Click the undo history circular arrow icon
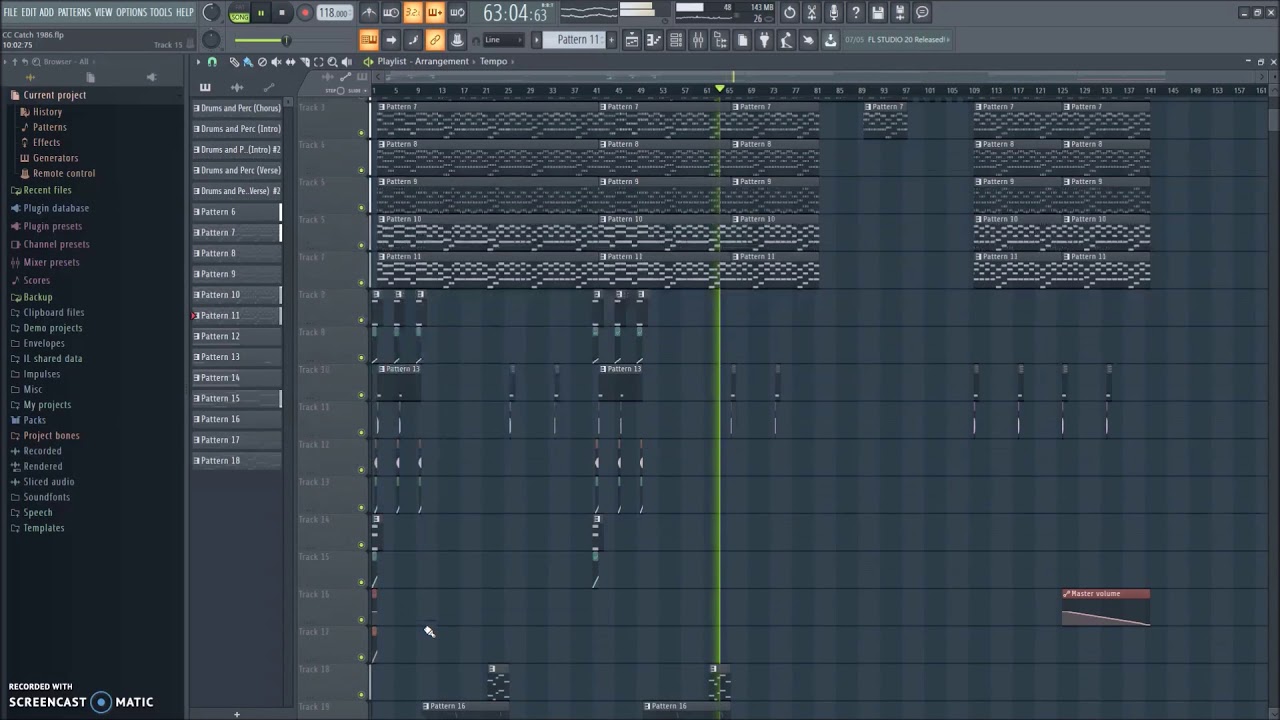The image size is (1280, 720). click(790, 12)
